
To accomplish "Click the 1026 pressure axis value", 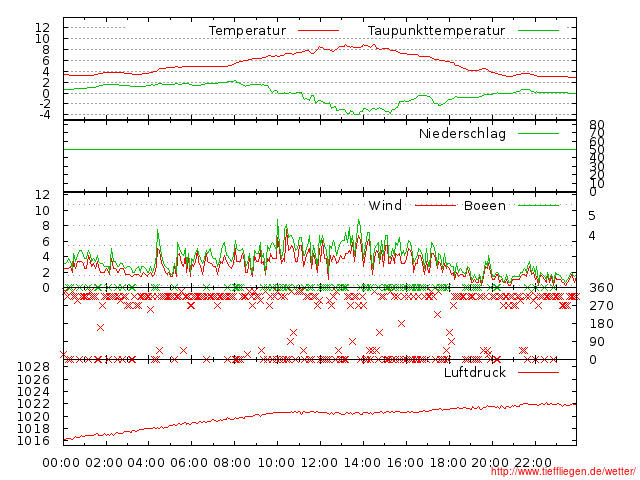I will pos(33,380).
